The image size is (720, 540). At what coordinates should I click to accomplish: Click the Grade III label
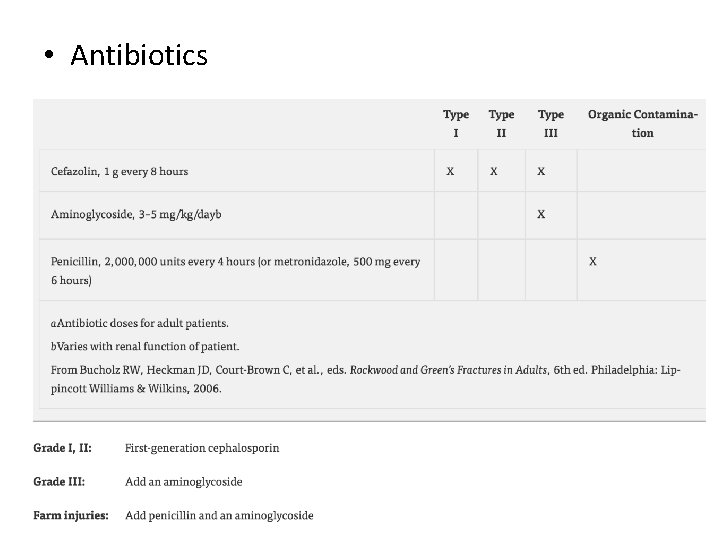tap(59, 481)
